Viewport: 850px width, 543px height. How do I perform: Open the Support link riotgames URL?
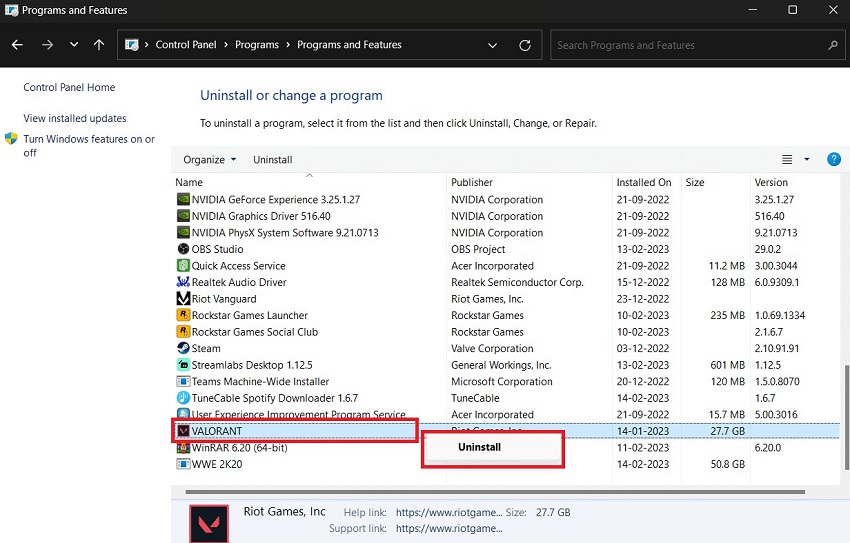[x=449, y=528]
